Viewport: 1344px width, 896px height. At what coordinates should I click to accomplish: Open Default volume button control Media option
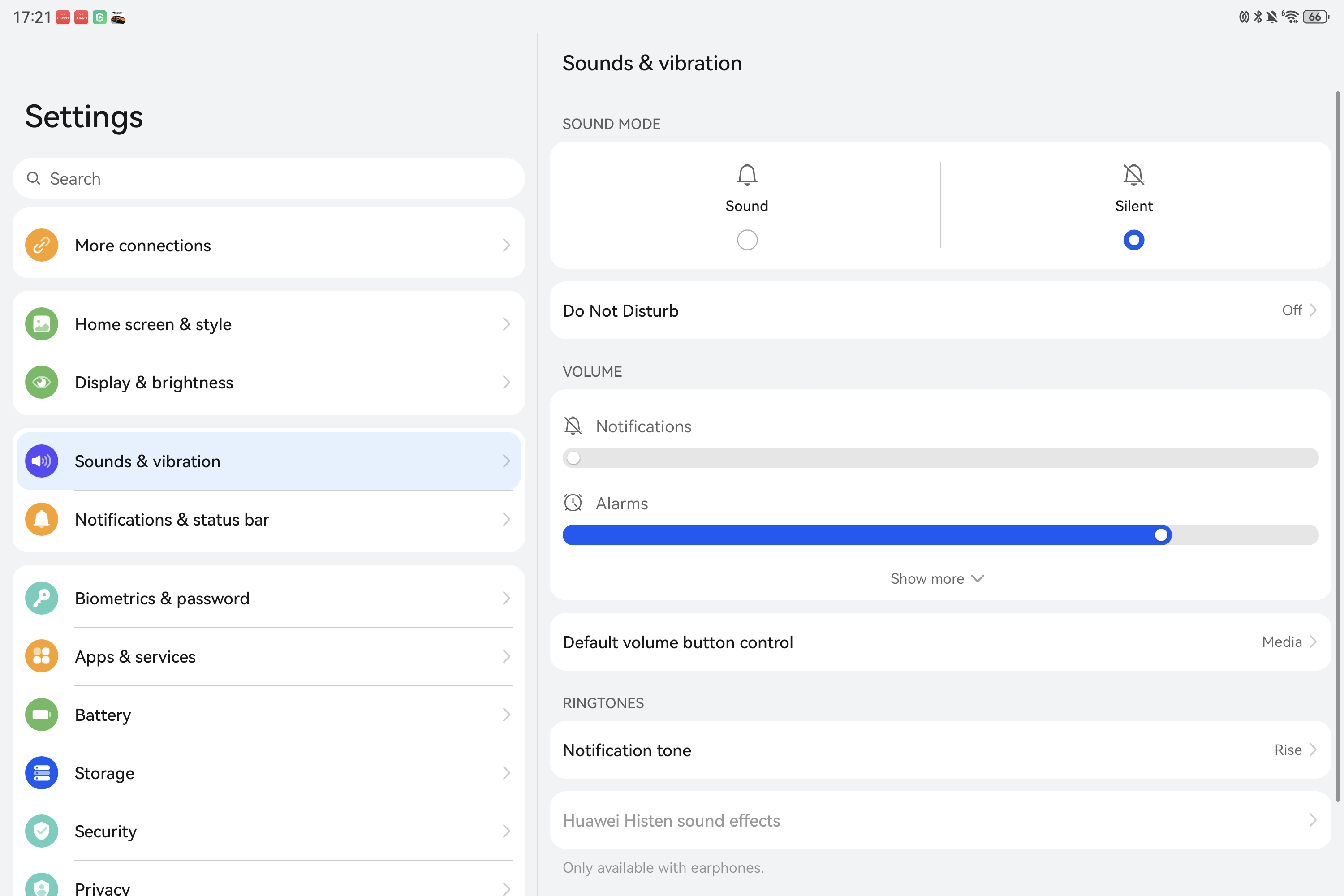click(940, 642)
